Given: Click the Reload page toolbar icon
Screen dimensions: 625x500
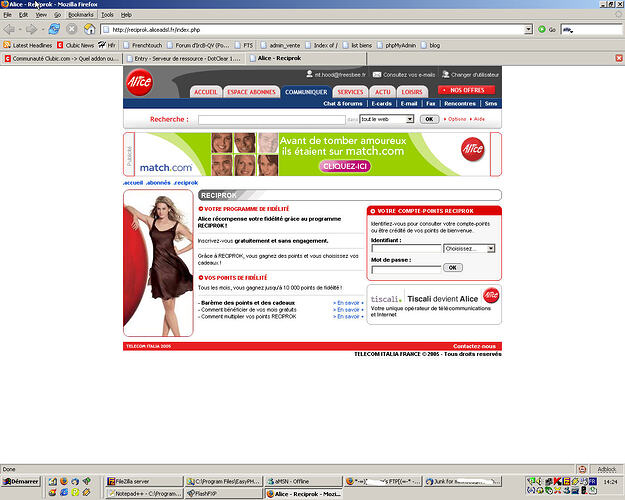Looking at the screenshot, I should [54, 29].
